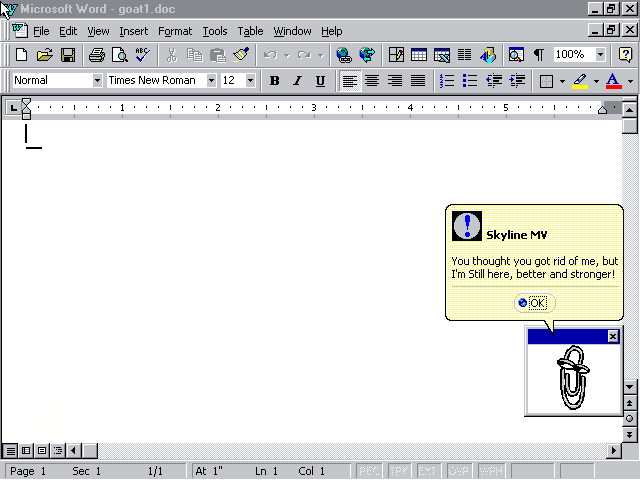Open the File menu
The height and width of the screenshot is (480, 640).
click(x=41, y=31)
